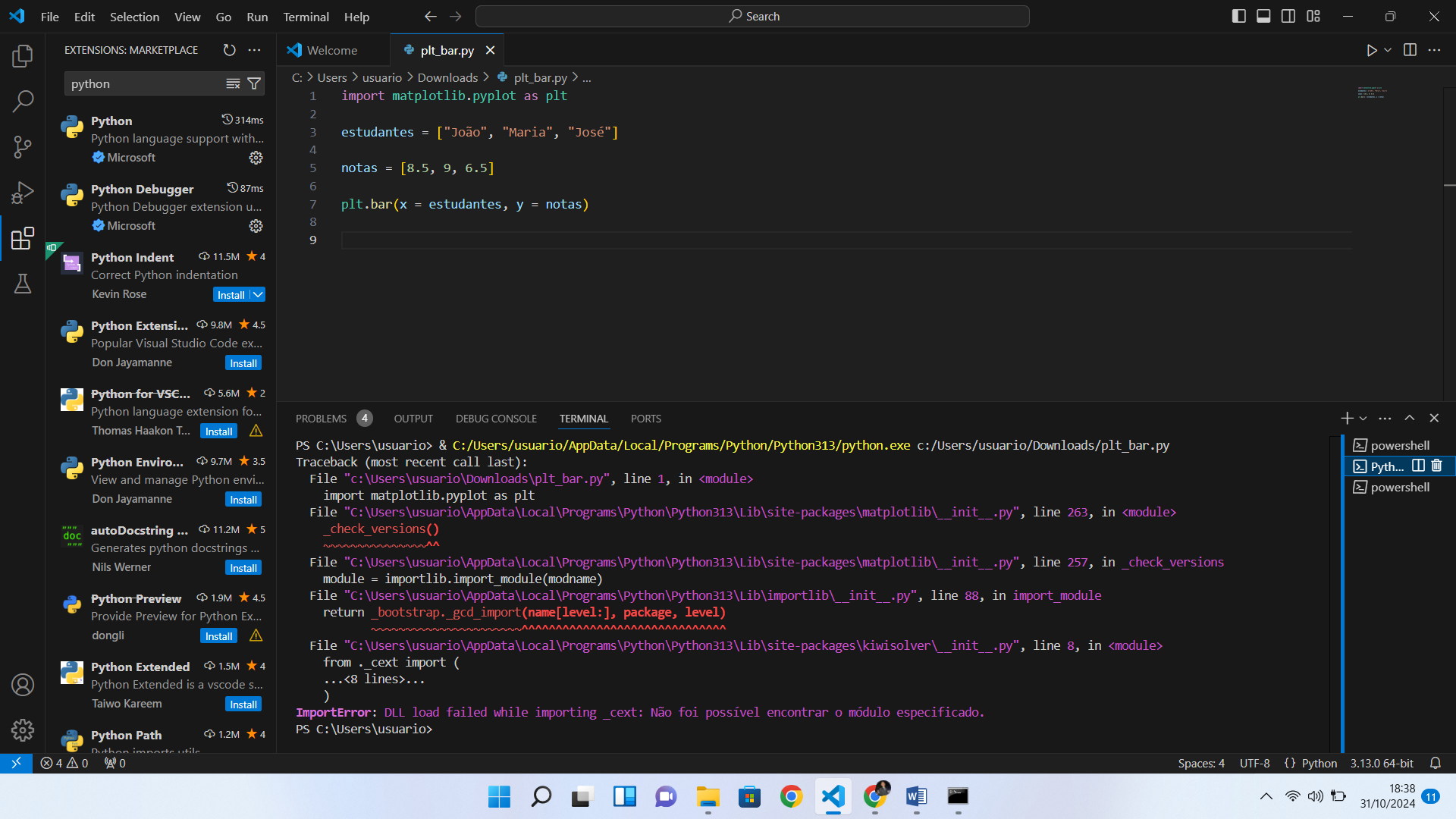Open the Extensions view icon

point(23,238)
